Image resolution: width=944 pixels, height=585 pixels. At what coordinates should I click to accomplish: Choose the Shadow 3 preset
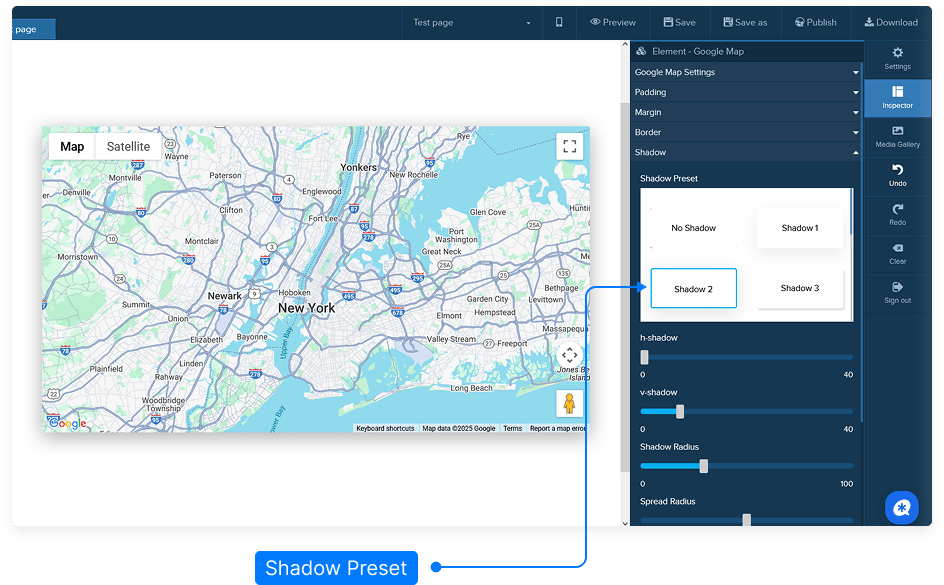799,288
